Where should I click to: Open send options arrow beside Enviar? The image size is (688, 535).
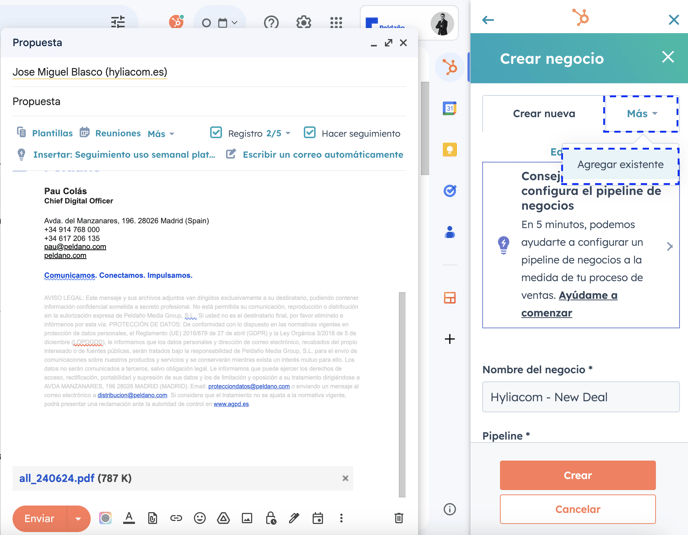pos(78,518)
